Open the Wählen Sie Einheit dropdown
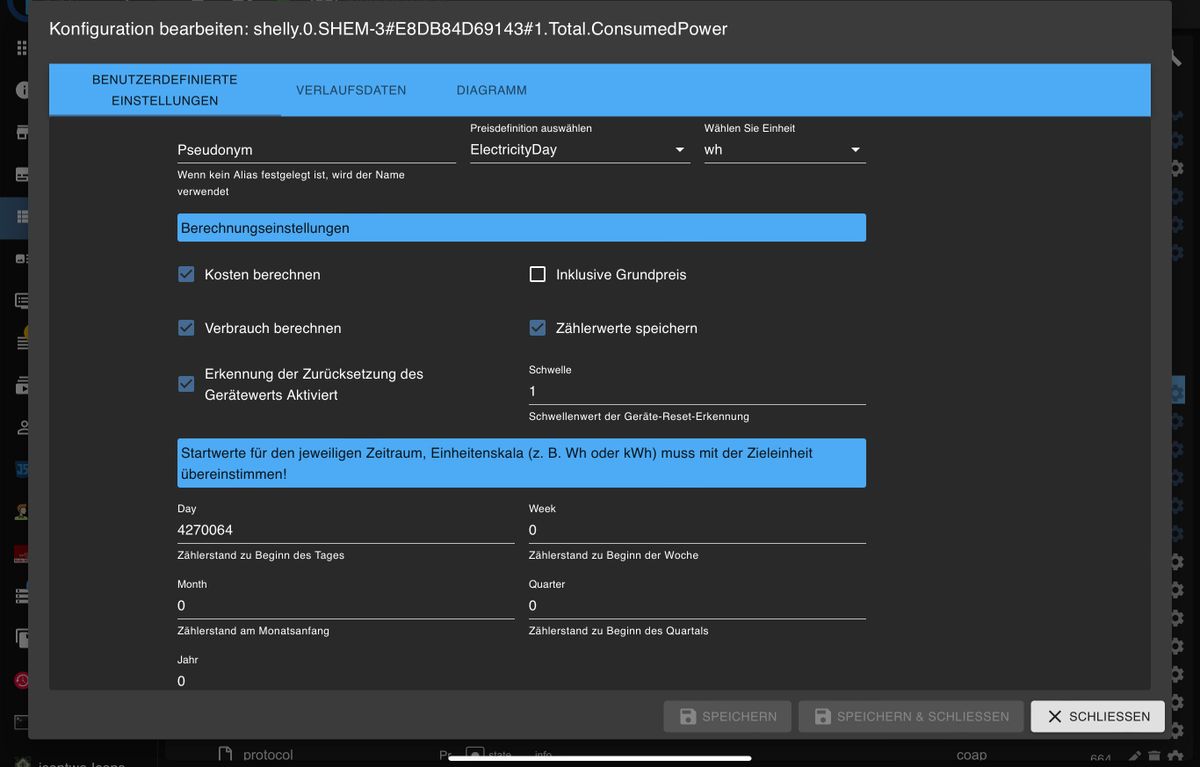The height and width of the screenshot is (767, 1200). (x=785, y=150)
